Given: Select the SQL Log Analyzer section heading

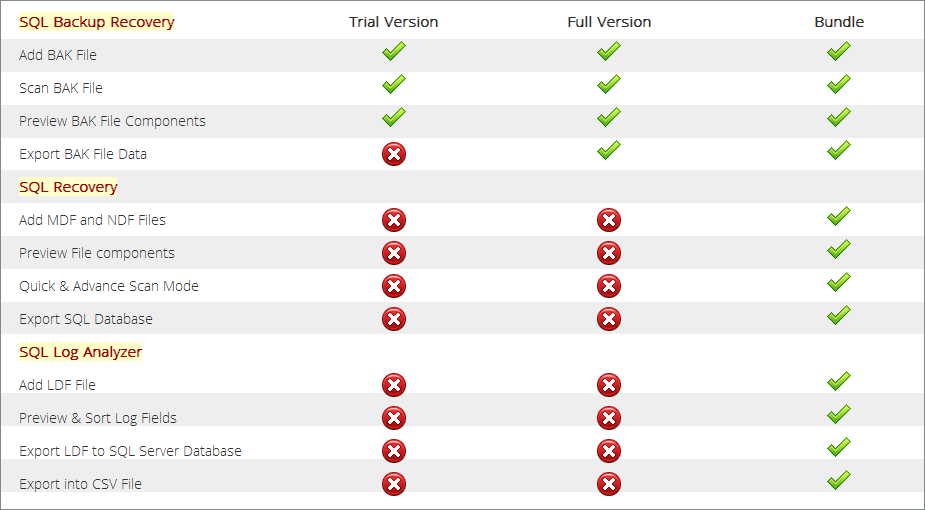Looking at the screenshot, I should pos(80,352).
